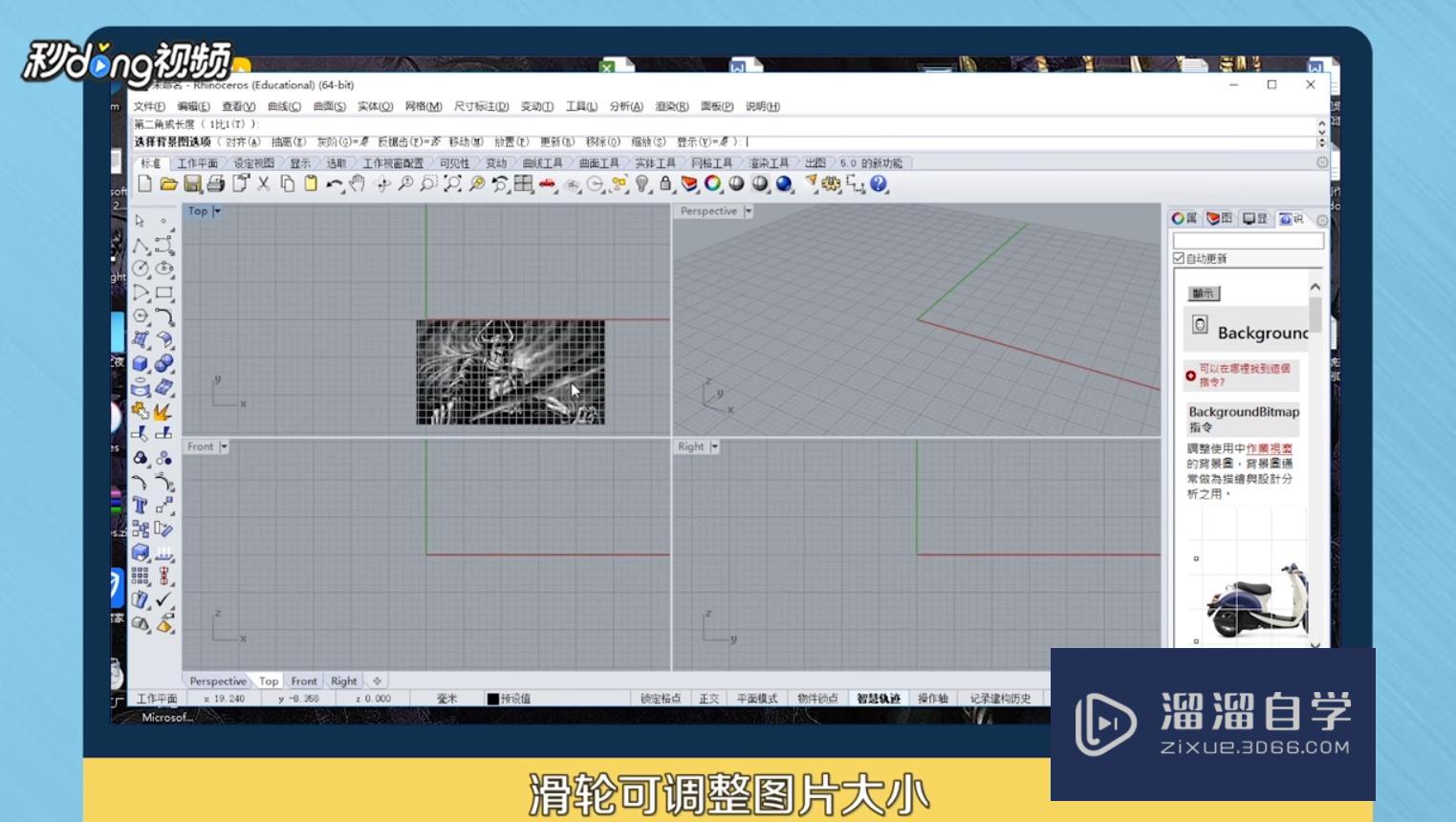This screenshot has height=822, width=1456.
Task: Toggle 平面模式 planar mode
Action: pos(757,699)
